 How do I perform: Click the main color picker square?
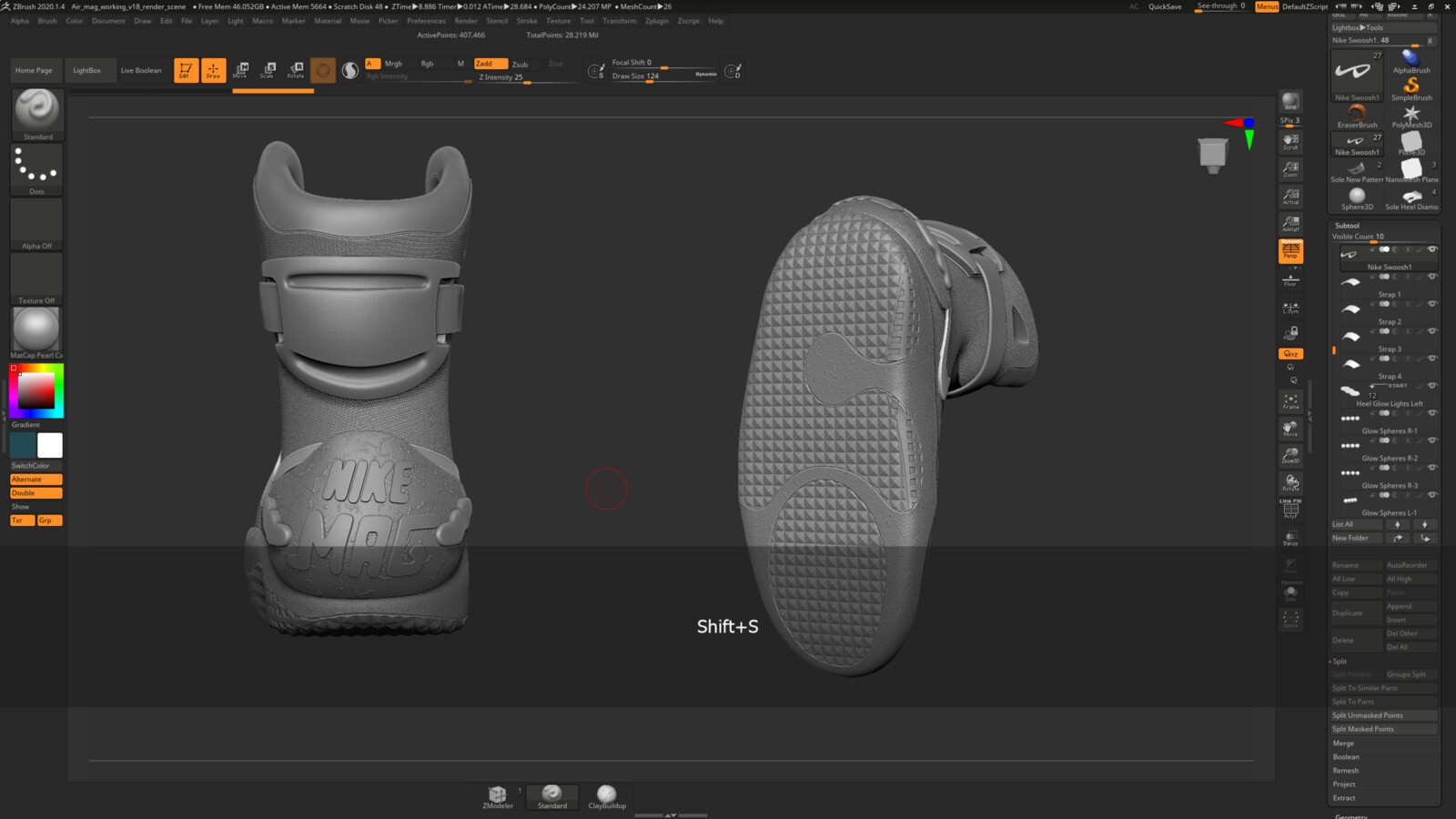coord(36,391)
